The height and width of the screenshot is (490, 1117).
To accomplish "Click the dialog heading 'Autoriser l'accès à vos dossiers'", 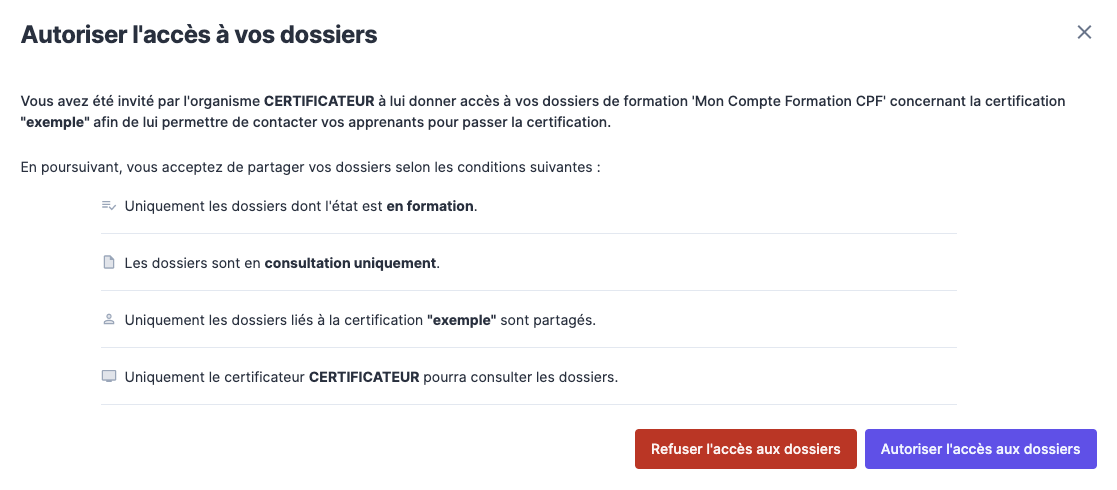I will point(199,35).
